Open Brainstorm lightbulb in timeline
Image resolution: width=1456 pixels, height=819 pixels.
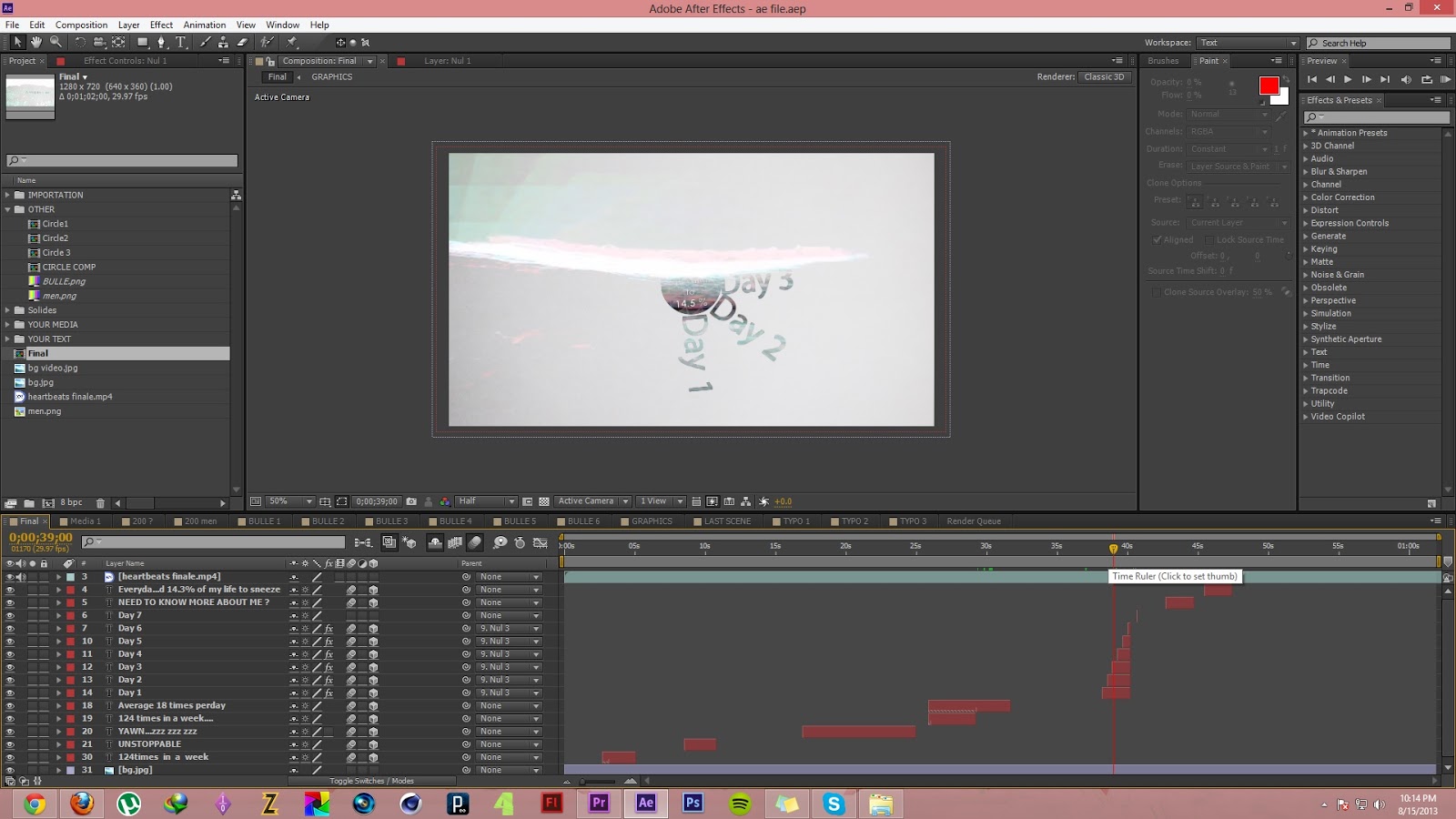[x=500, y=542]
